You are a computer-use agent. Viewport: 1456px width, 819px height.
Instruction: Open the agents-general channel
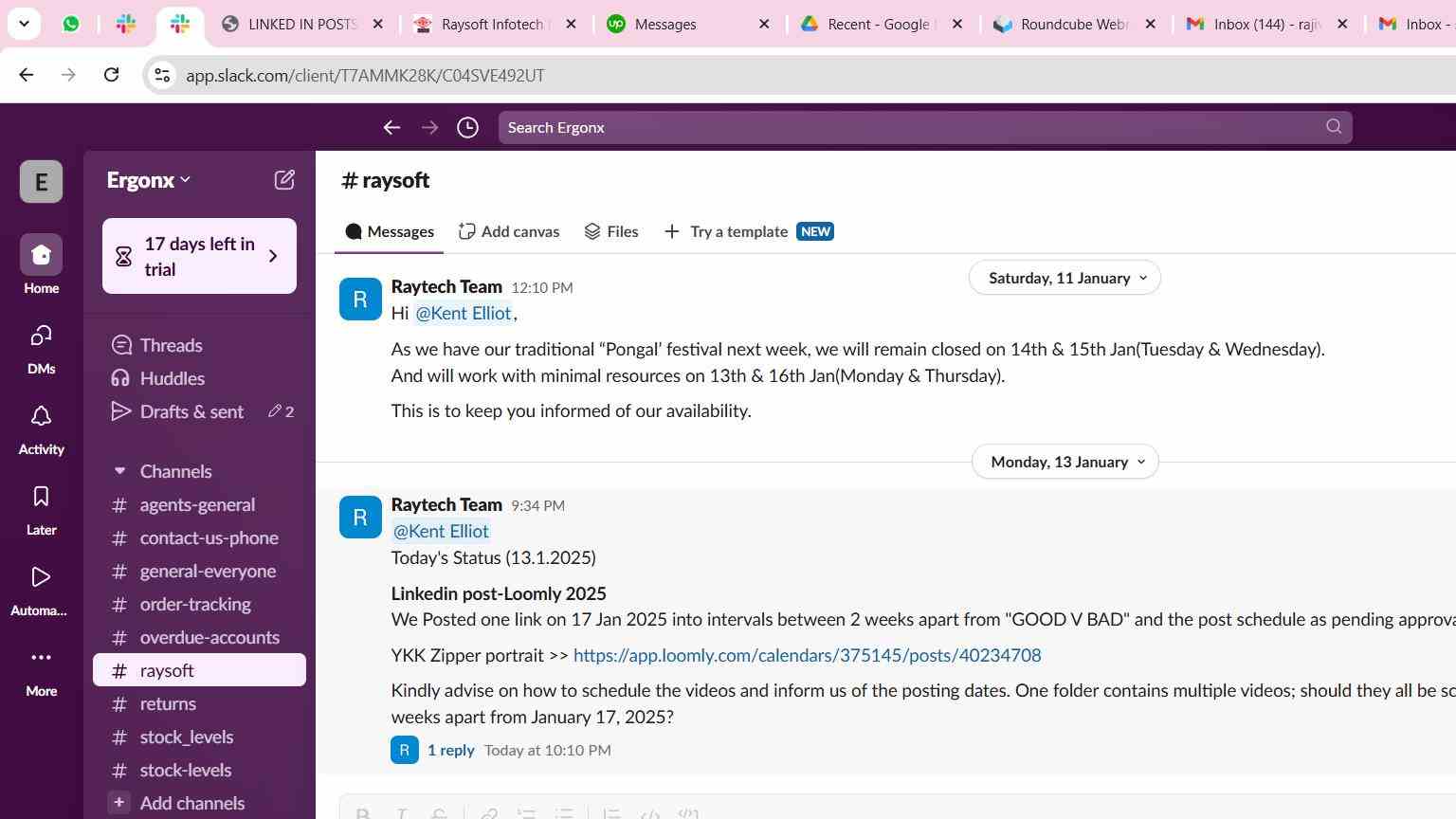pyautogui.click(x=199, y=505)
